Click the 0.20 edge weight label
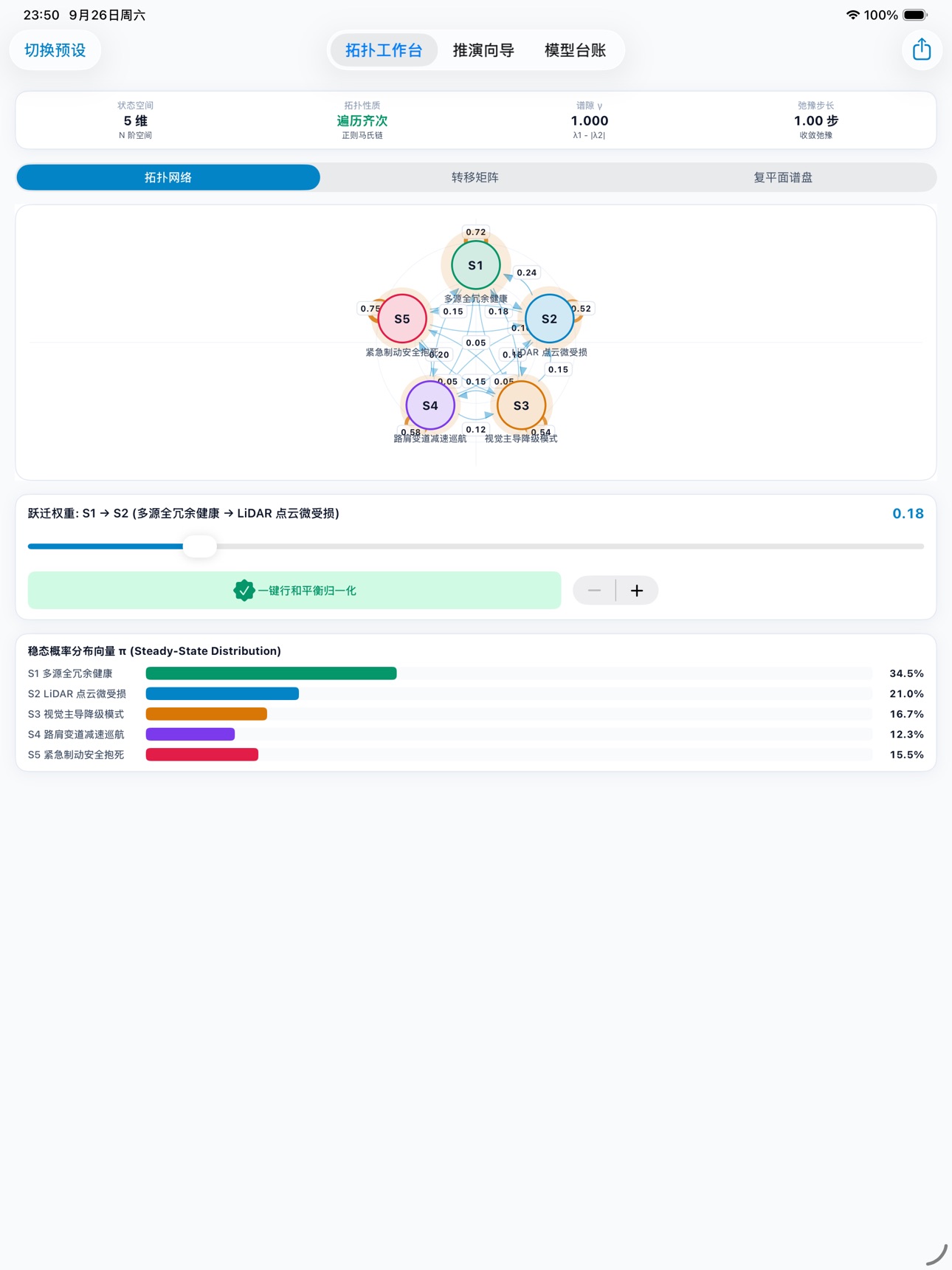The image size is (952, 1270). (439, 355)
